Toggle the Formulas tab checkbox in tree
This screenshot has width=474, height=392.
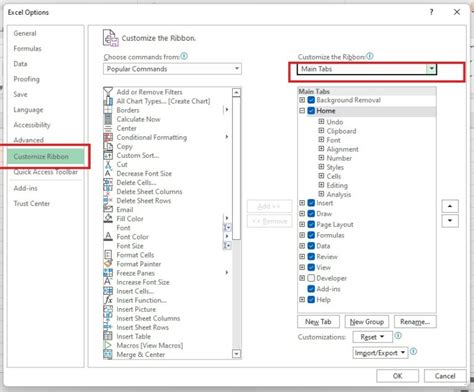311,235
